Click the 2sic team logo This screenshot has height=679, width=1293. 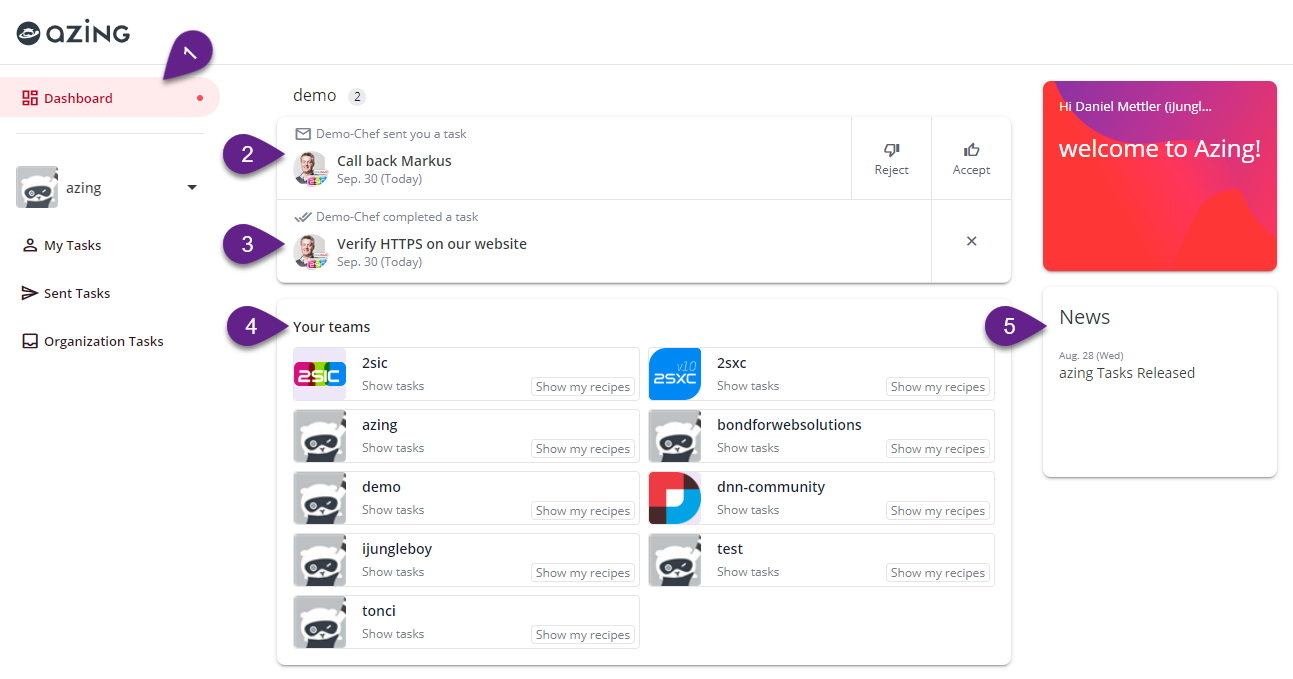pos(319,375)
